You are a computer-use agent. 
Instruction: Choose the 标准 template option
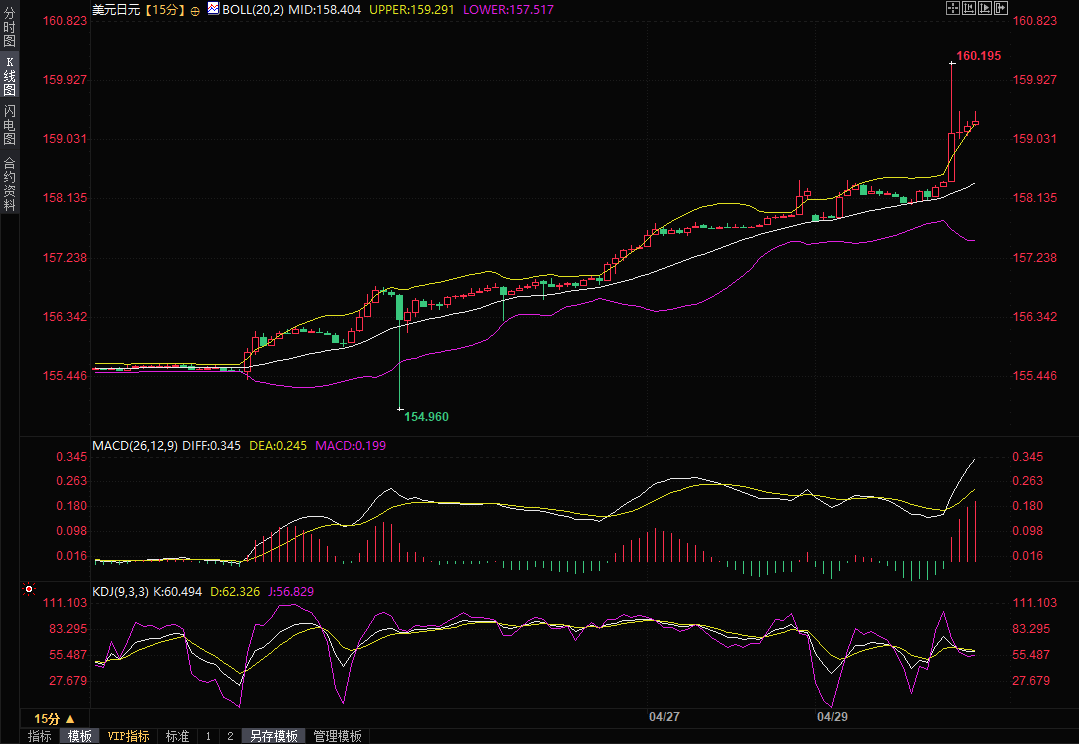coord(177,736)
